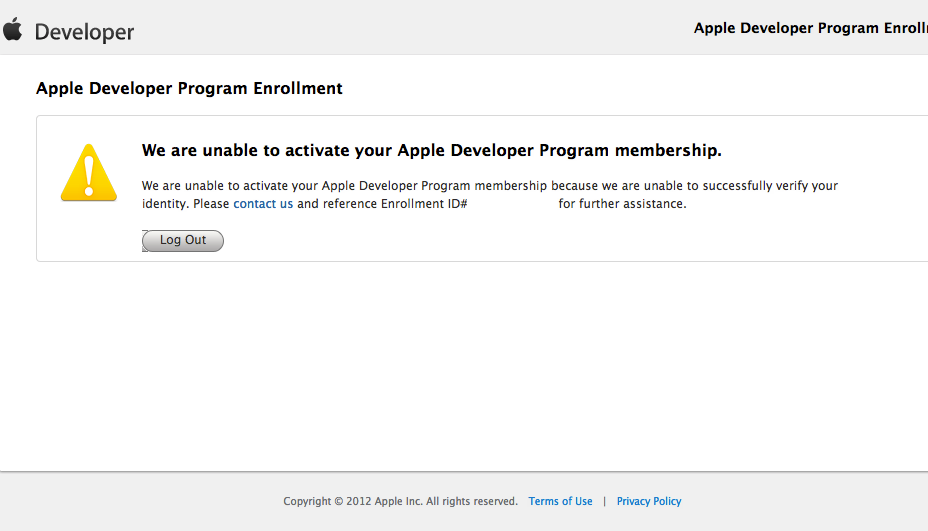Click the bold 'We are unable to activate' headline
Screen dimensions: 928x531
point(431,150)
